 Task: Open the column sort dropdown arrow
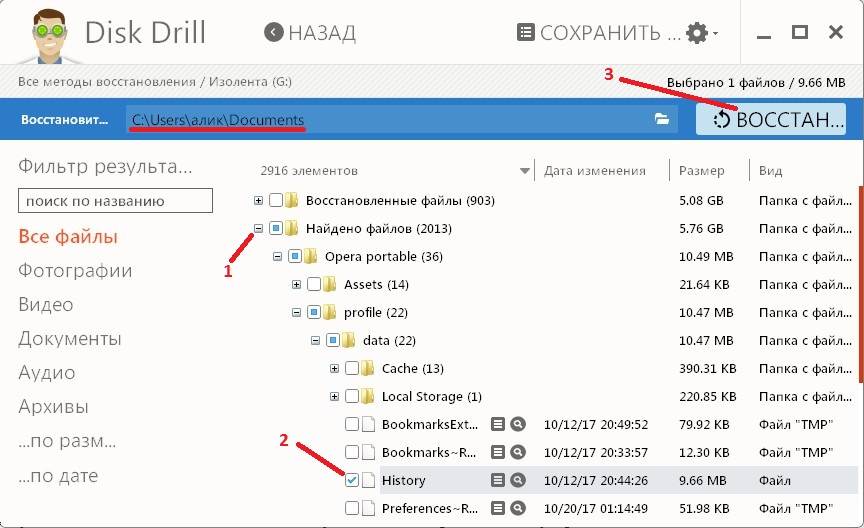[x=525, y=171]
